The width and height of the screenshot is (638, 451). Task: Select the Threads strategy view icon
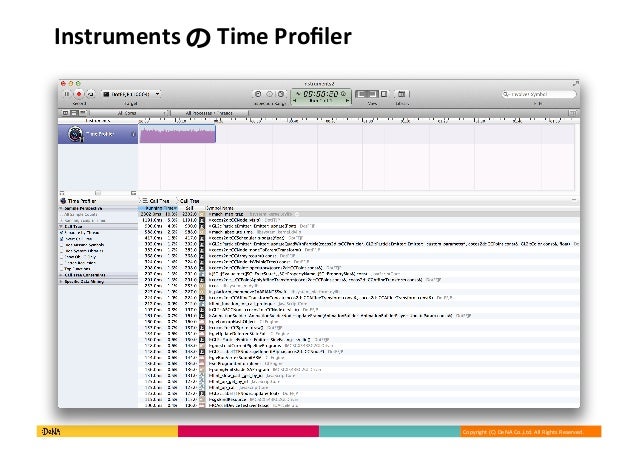[x=82, y=113]
